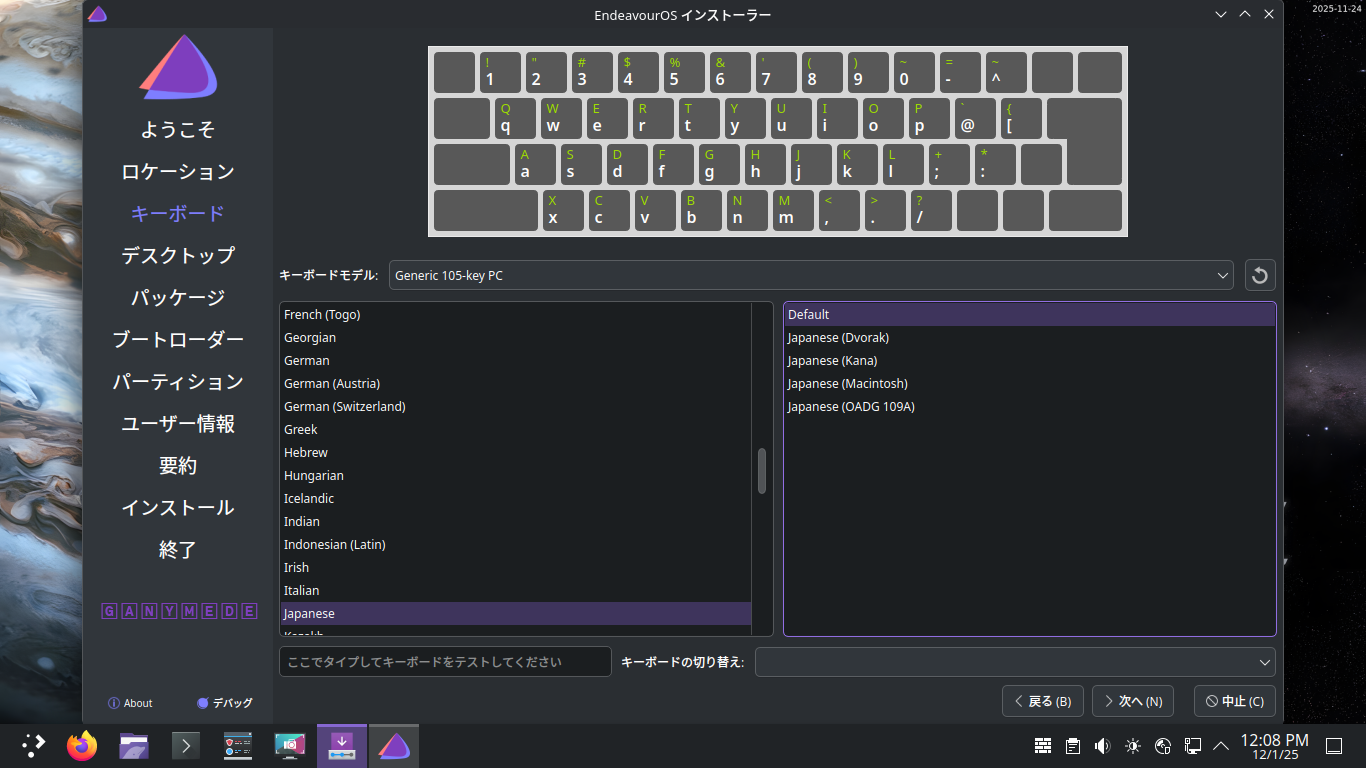Viewport: 1366px width, 768px height.
Task: Reset keyboard model with the circular arrow button
Action: coord(1260,275)
